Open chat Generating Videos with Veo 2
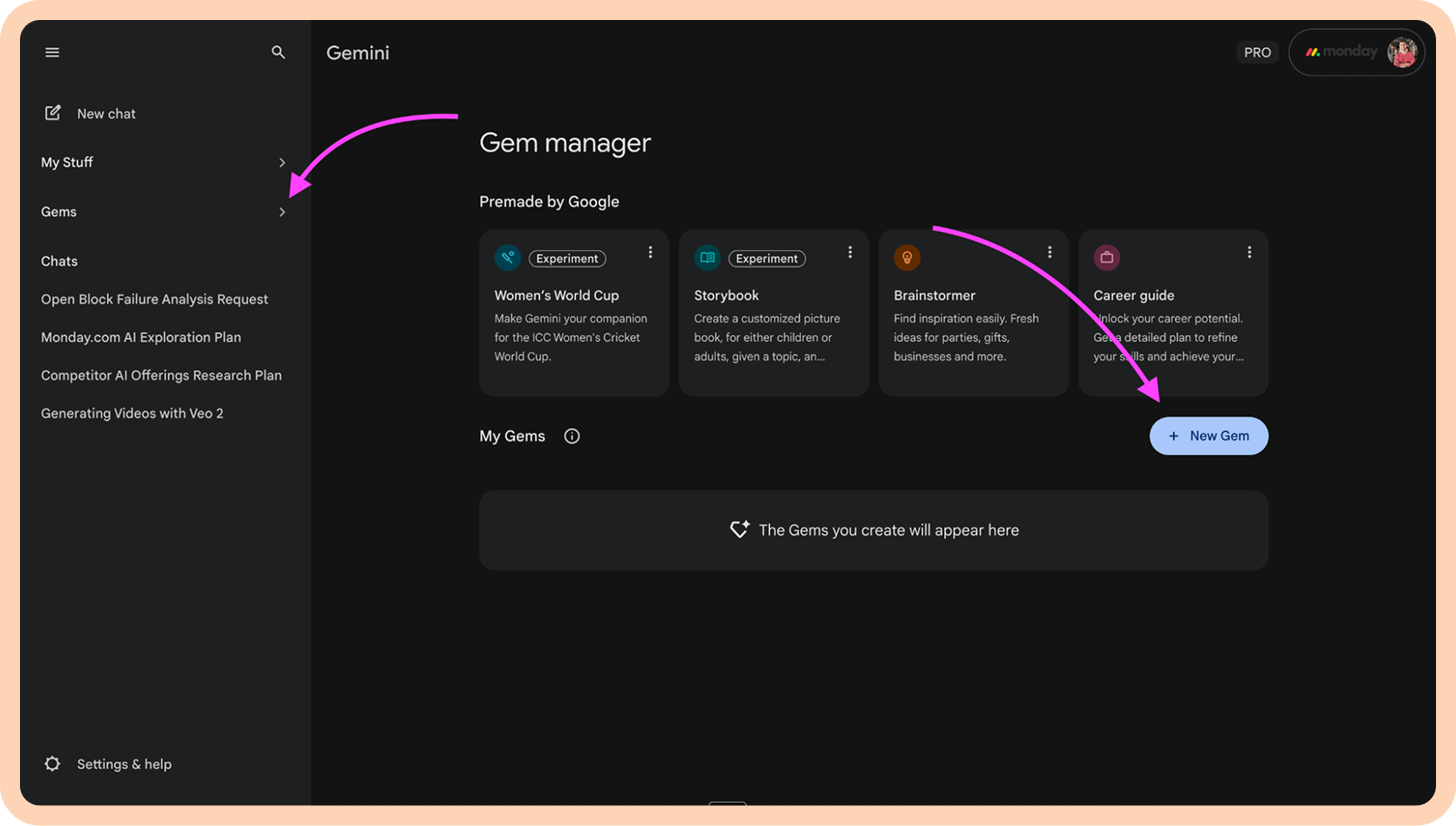The image size is (1456, 826). 132,413
